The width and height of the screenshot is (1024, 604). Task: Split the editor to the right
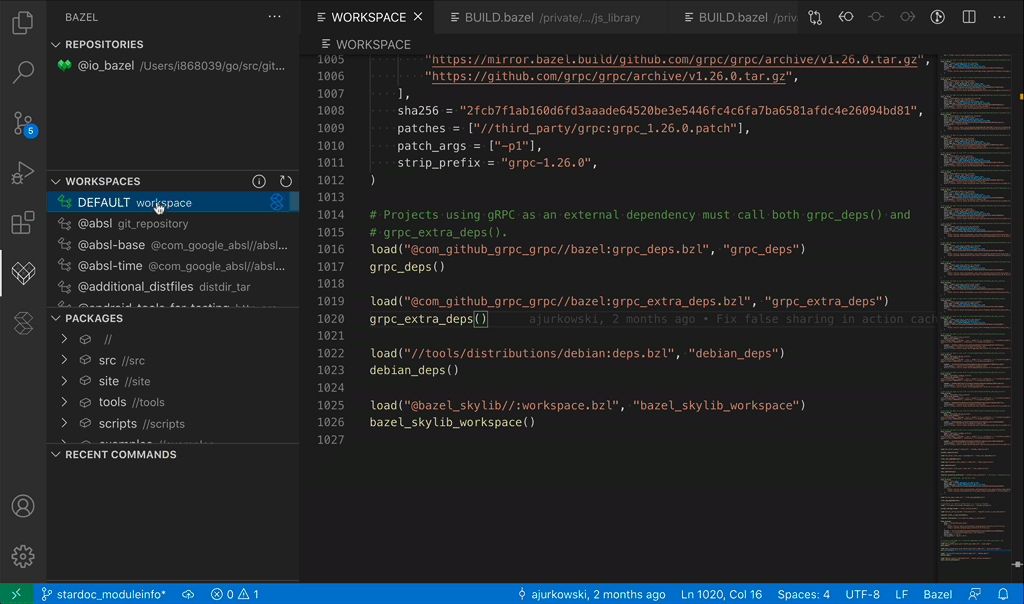pyautogui.click(x=969, y=17)
